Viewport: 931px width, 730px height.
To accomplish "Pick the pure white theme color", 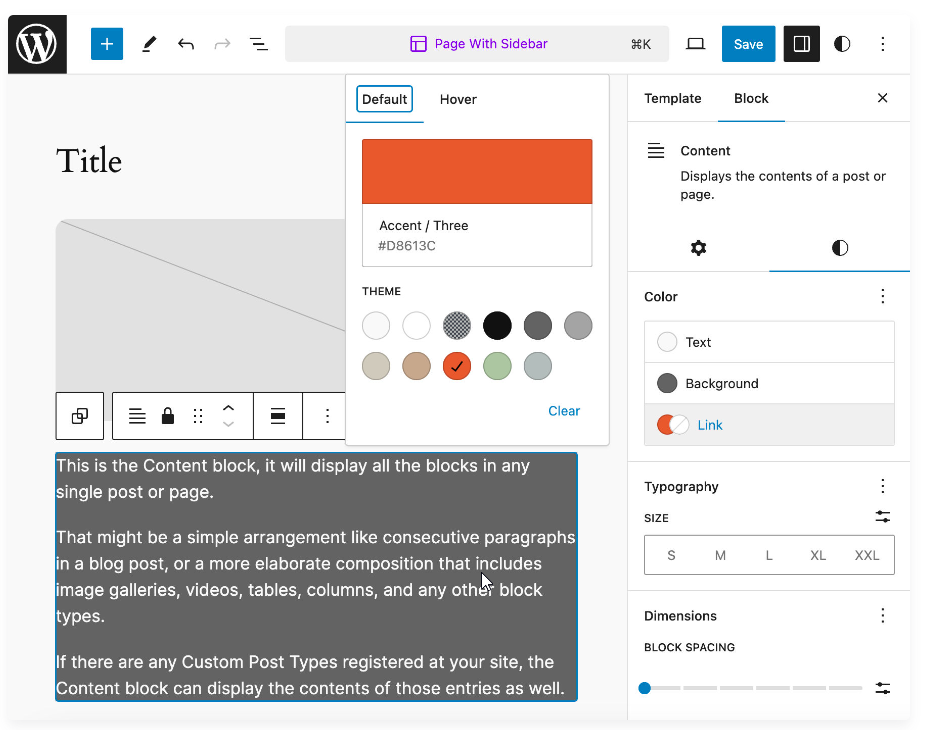I will coord(416,326).
